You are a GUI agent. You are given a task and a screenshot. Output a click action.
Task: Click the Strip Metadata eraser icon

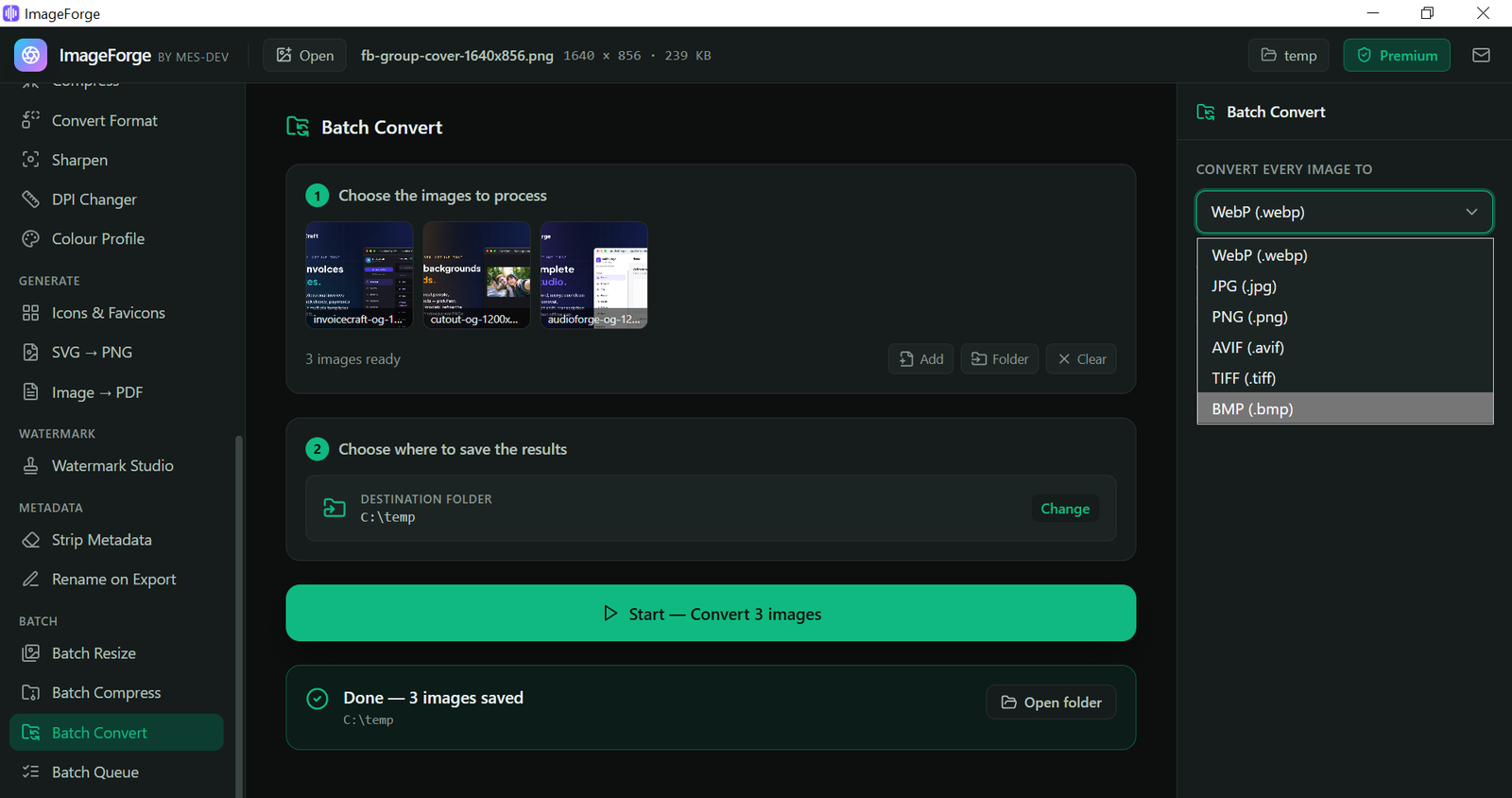pos(30,540)
